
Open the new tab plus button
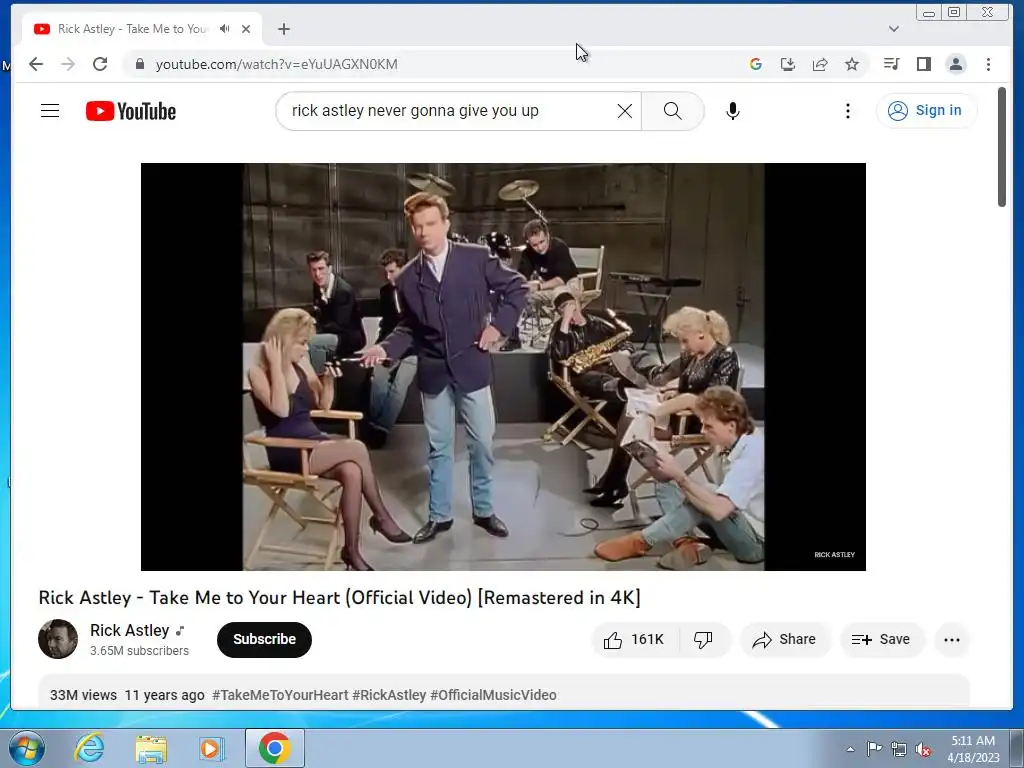coord(283,29)
